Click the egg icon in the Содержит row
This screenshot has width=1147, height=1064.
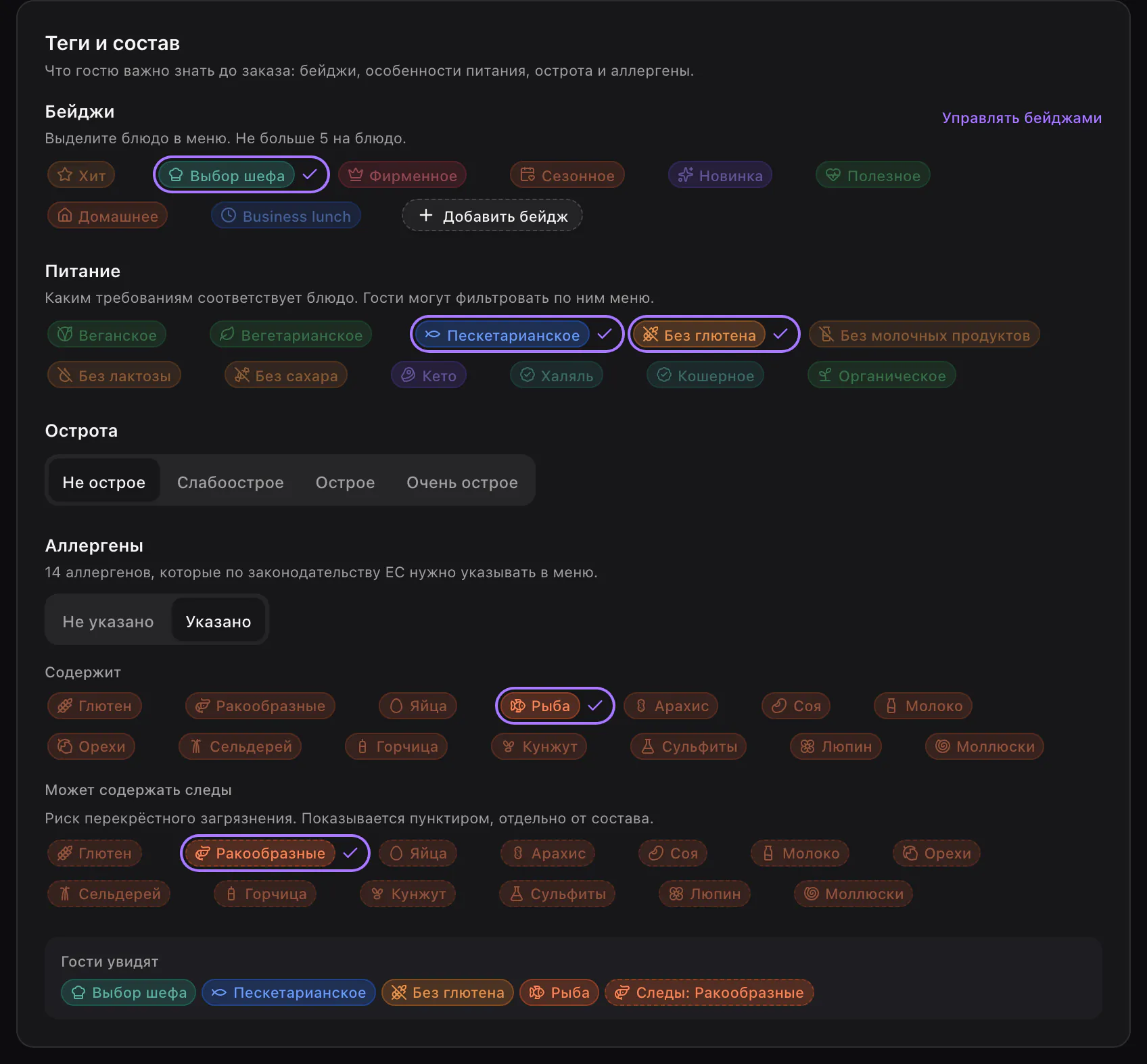pyautogui.click(x=396, y=706)
